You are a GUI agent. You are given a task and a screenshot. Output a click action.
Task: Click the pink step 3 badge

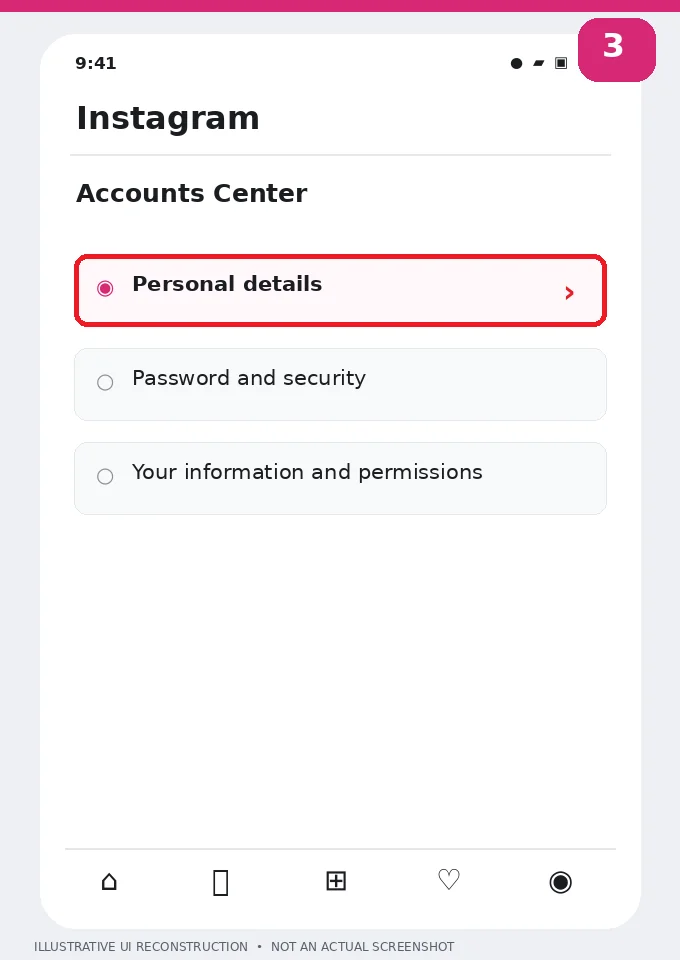point(617,50)
